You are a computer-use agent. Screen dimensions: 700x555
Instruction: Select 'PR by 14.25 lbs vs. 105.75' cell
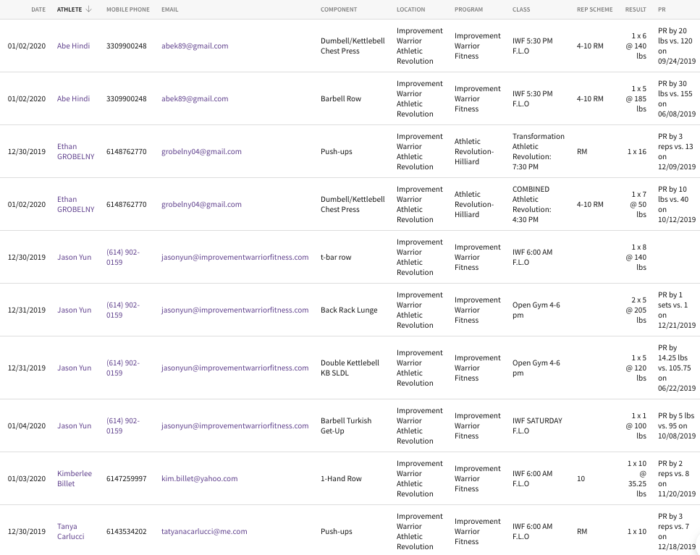[x=676, y=368]
